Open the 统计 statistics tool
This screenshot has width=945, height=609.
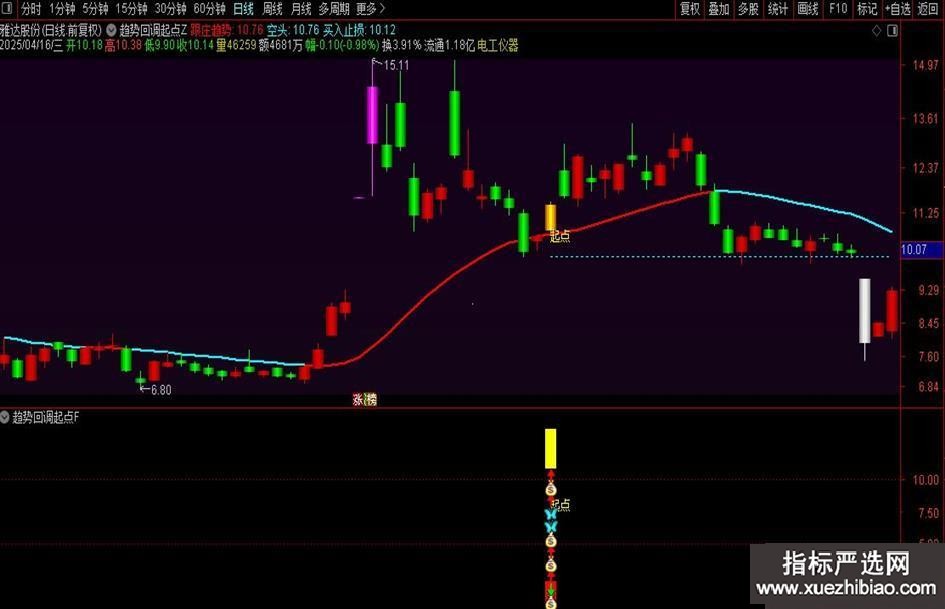[x=778, y=9]
